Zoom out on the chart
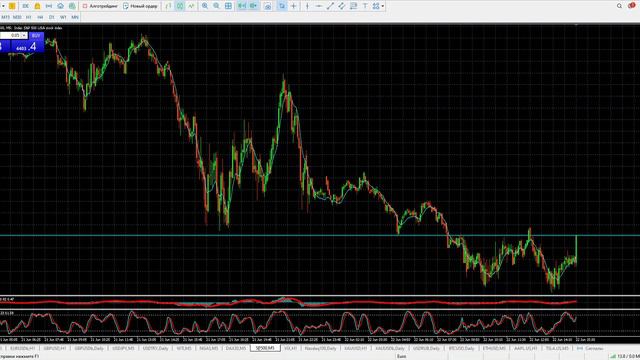This screenshot has height=360, width=640. click(x=216, y=6)
